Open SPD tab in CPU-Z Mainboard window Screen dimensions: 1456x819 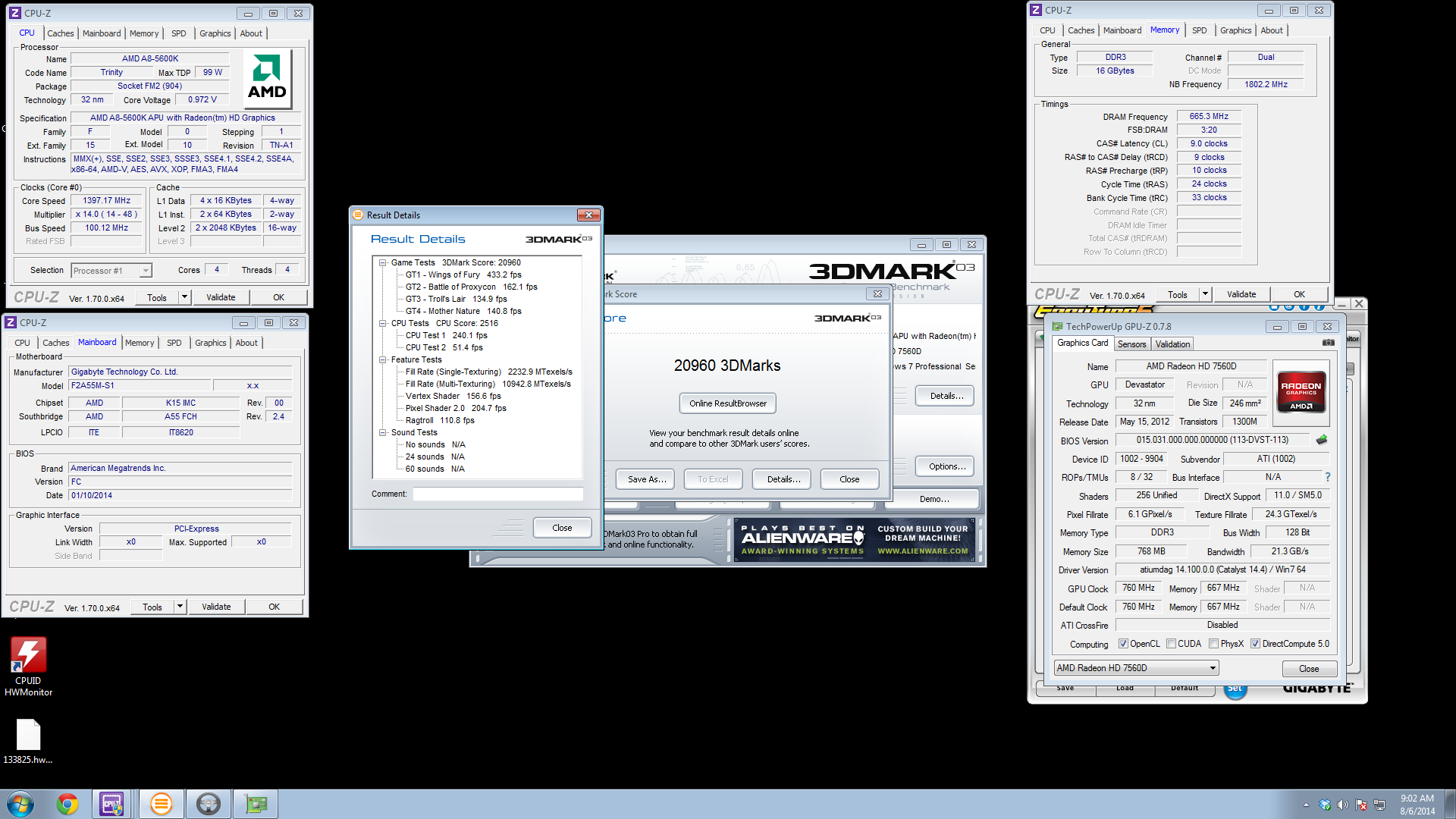click(x=174, y=343)
